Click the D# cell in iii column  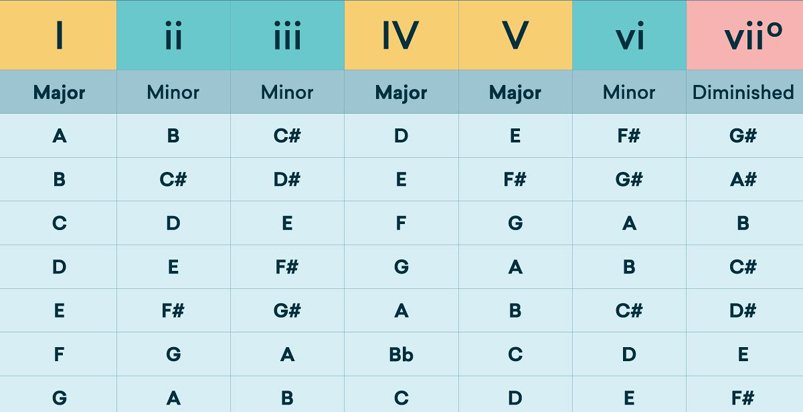(287, 179)
